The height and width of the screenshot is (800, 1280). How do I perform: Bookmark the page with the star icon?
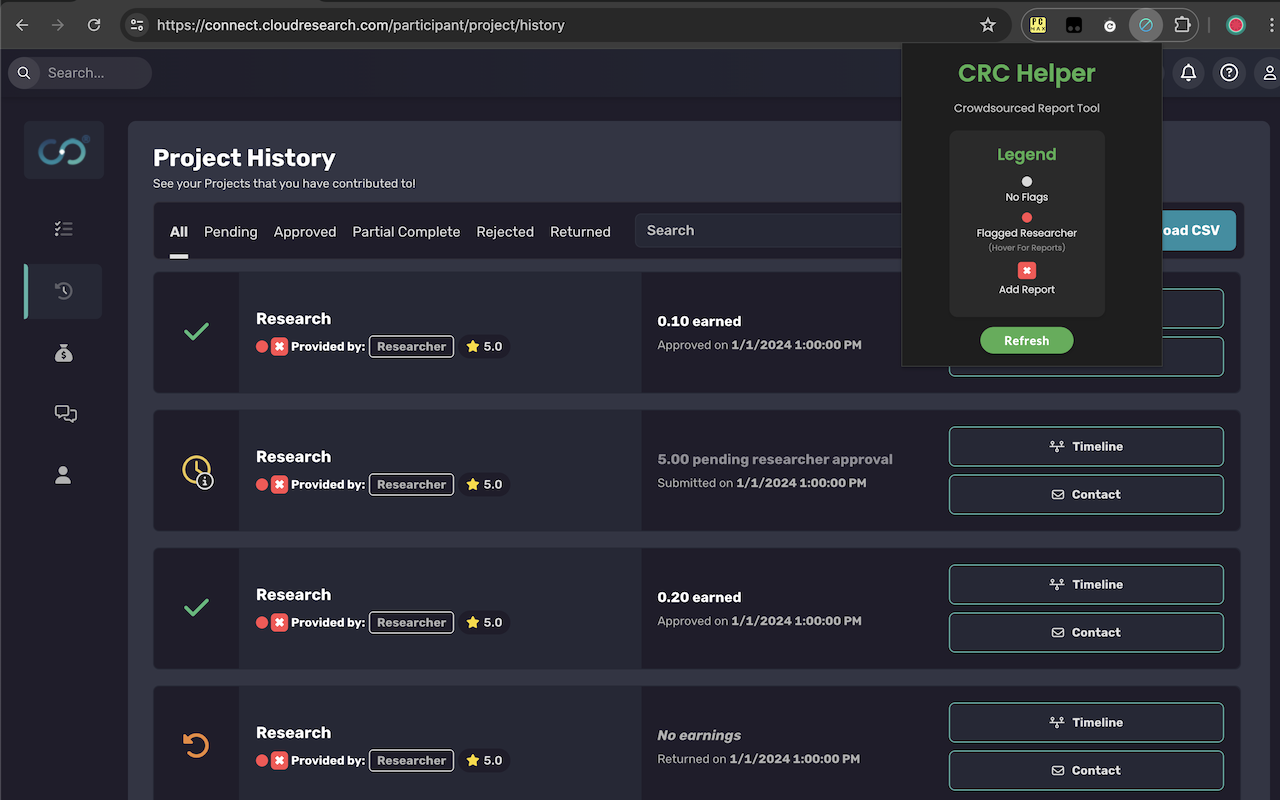[988, 24]
